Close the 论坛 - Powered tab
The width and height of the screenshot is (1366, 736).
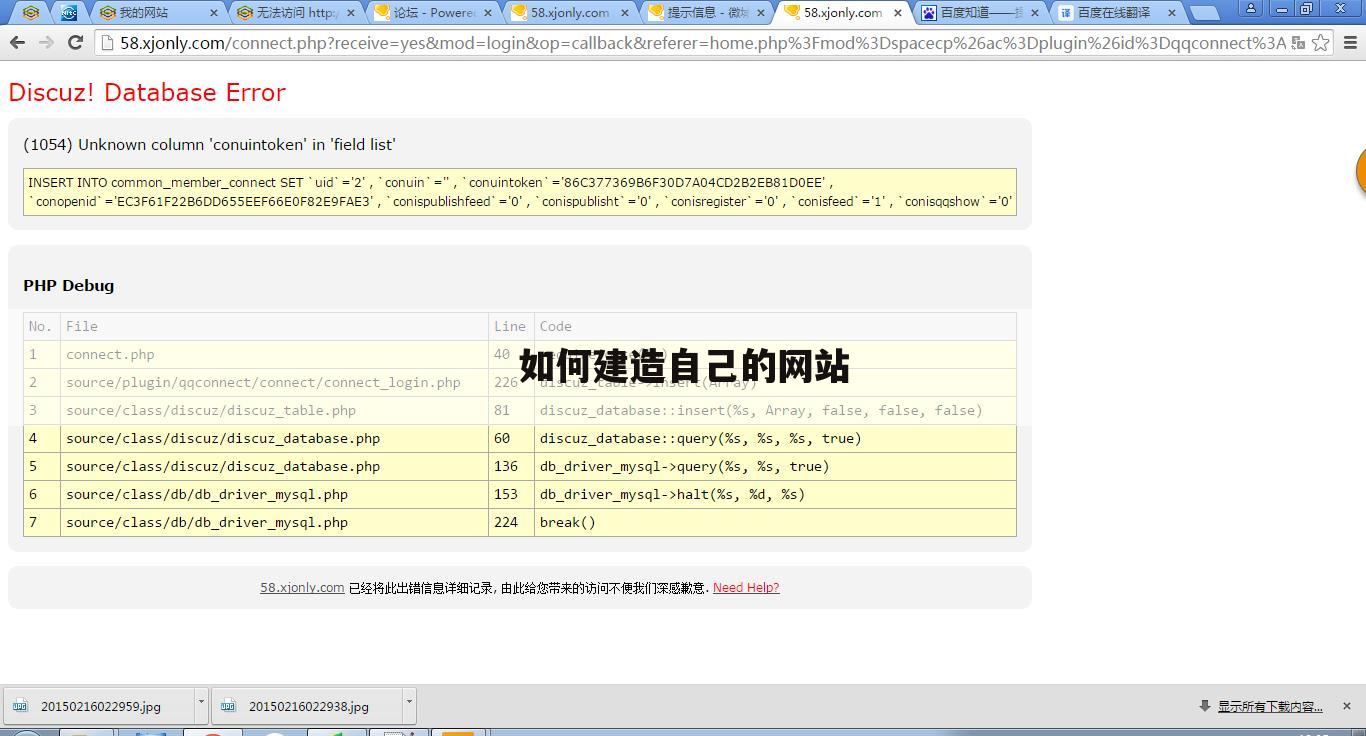click(487, 13)
